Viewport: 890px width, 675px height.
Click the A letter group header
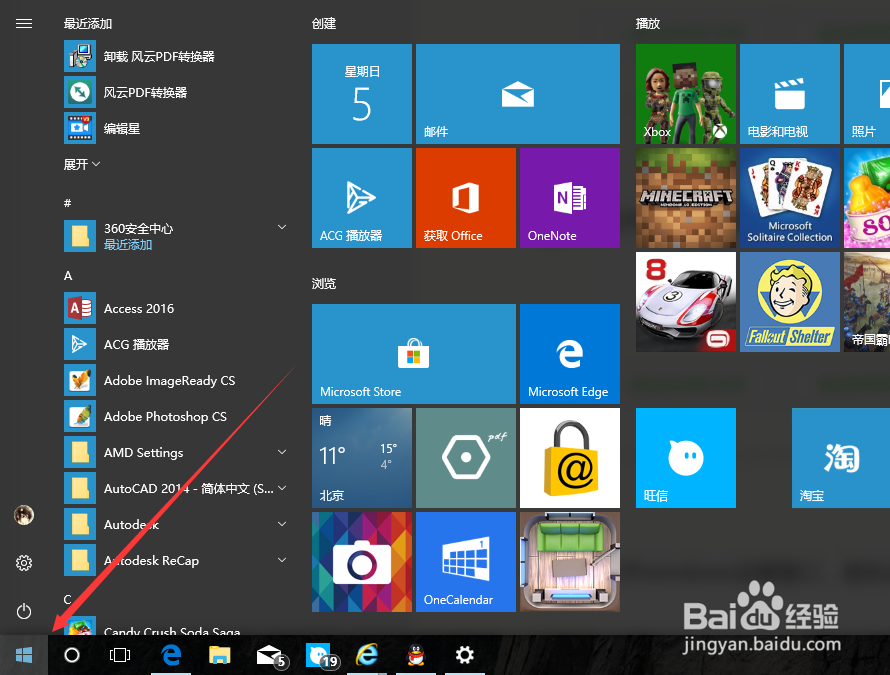tap(68, 275)
